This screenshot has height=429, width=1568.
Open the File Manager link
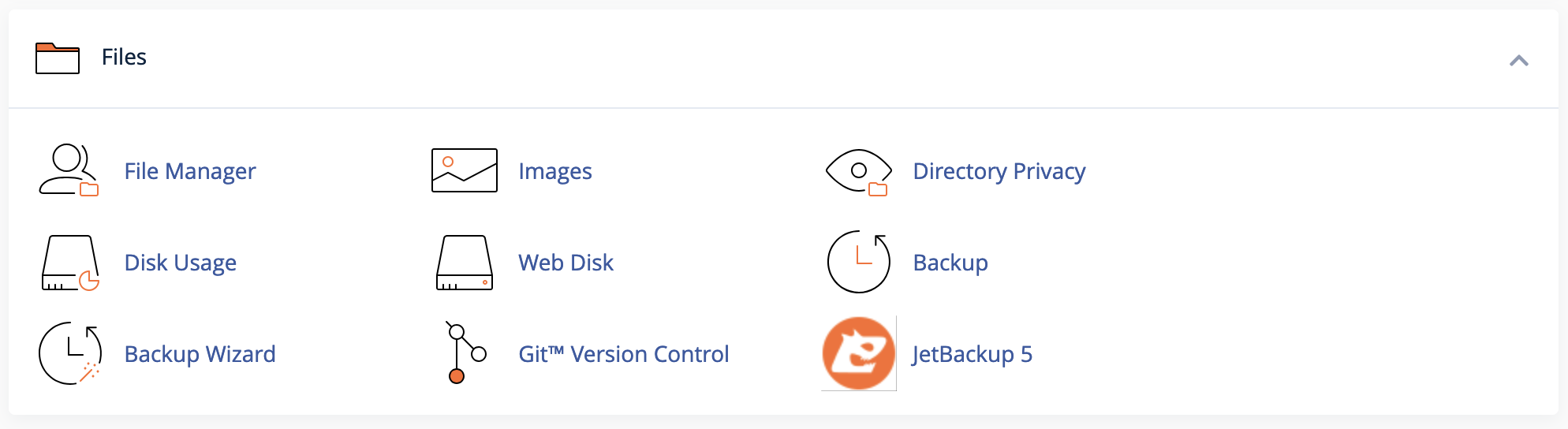190,171
